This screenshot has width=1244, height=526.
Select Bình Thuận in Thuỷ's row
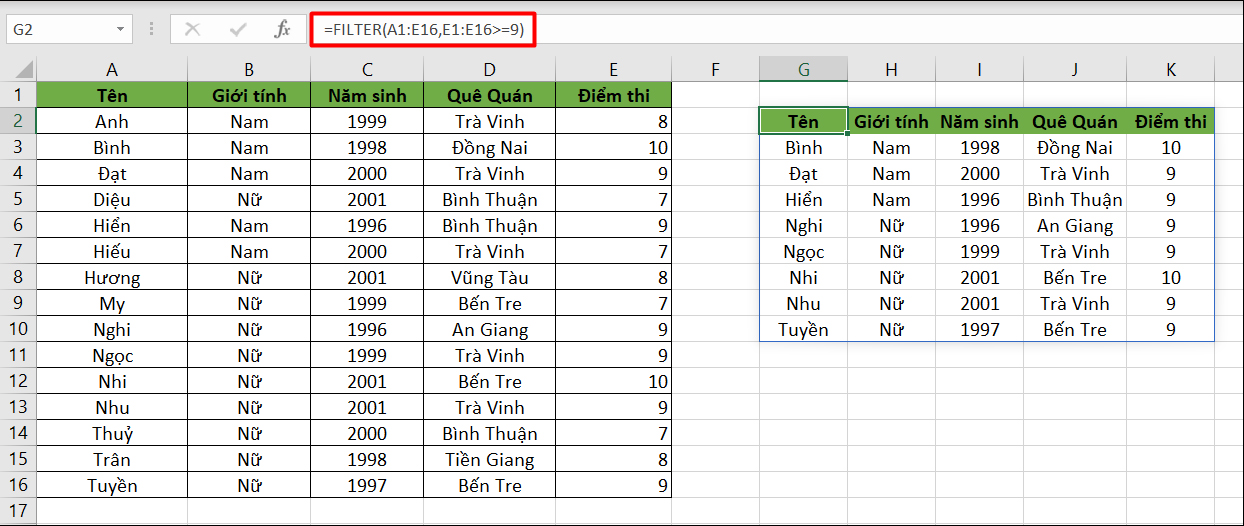coord(489,433)
